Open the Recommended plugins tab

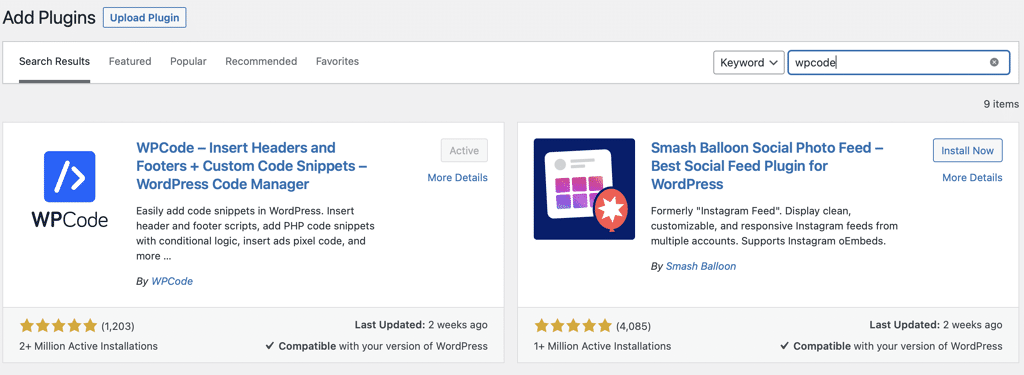261,61
